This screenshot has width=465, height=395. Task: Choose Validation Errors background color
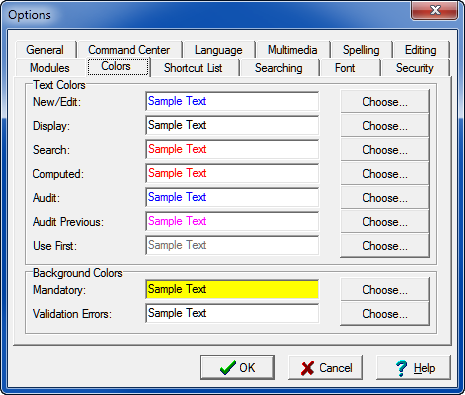[385, 314]
